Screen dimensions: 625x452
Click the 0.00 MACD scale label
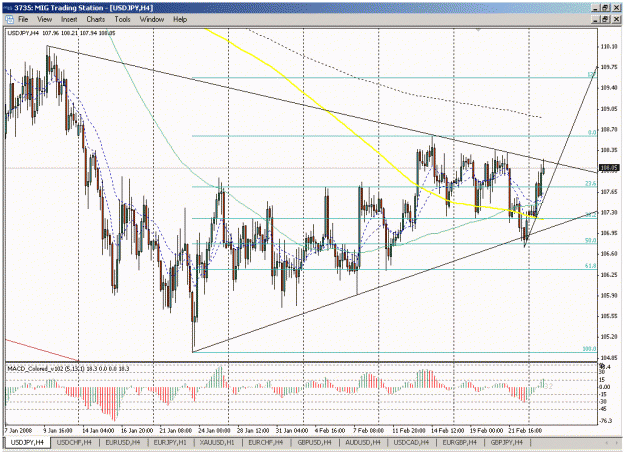(x=605, y=387)
